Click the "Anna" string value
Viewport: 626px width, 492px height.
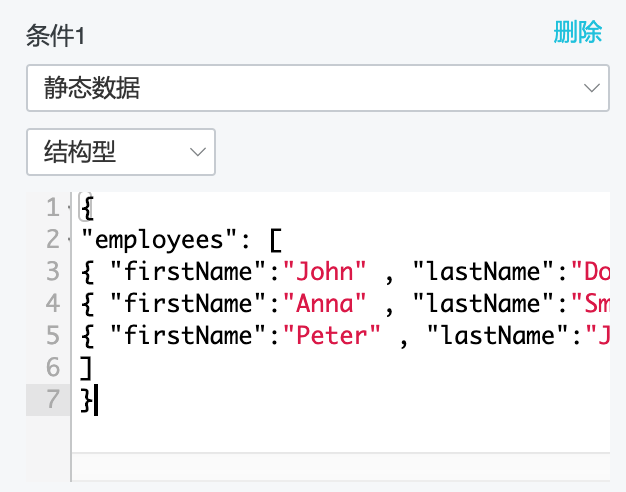pyautogui.click(x=326, y=303)
